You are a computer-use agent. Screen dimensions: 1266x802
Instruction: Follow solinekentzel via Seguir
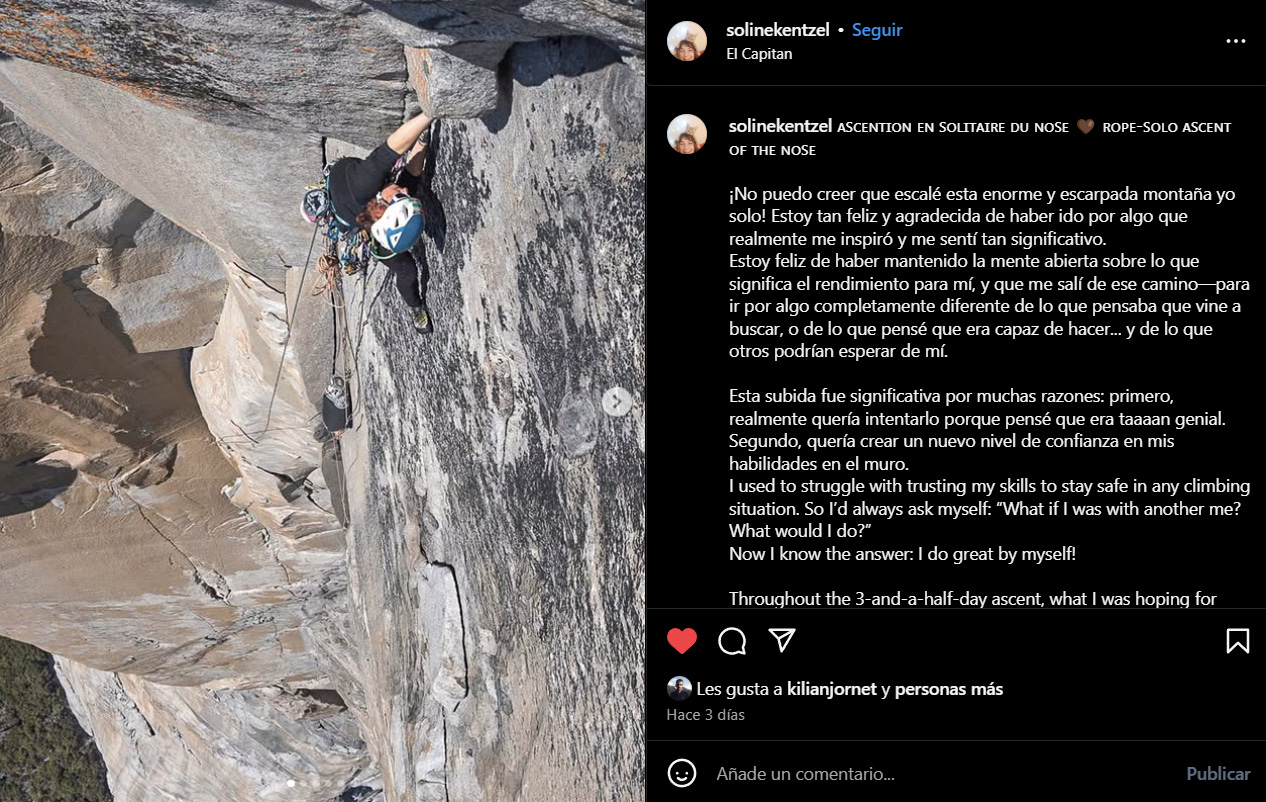[877, 30]
